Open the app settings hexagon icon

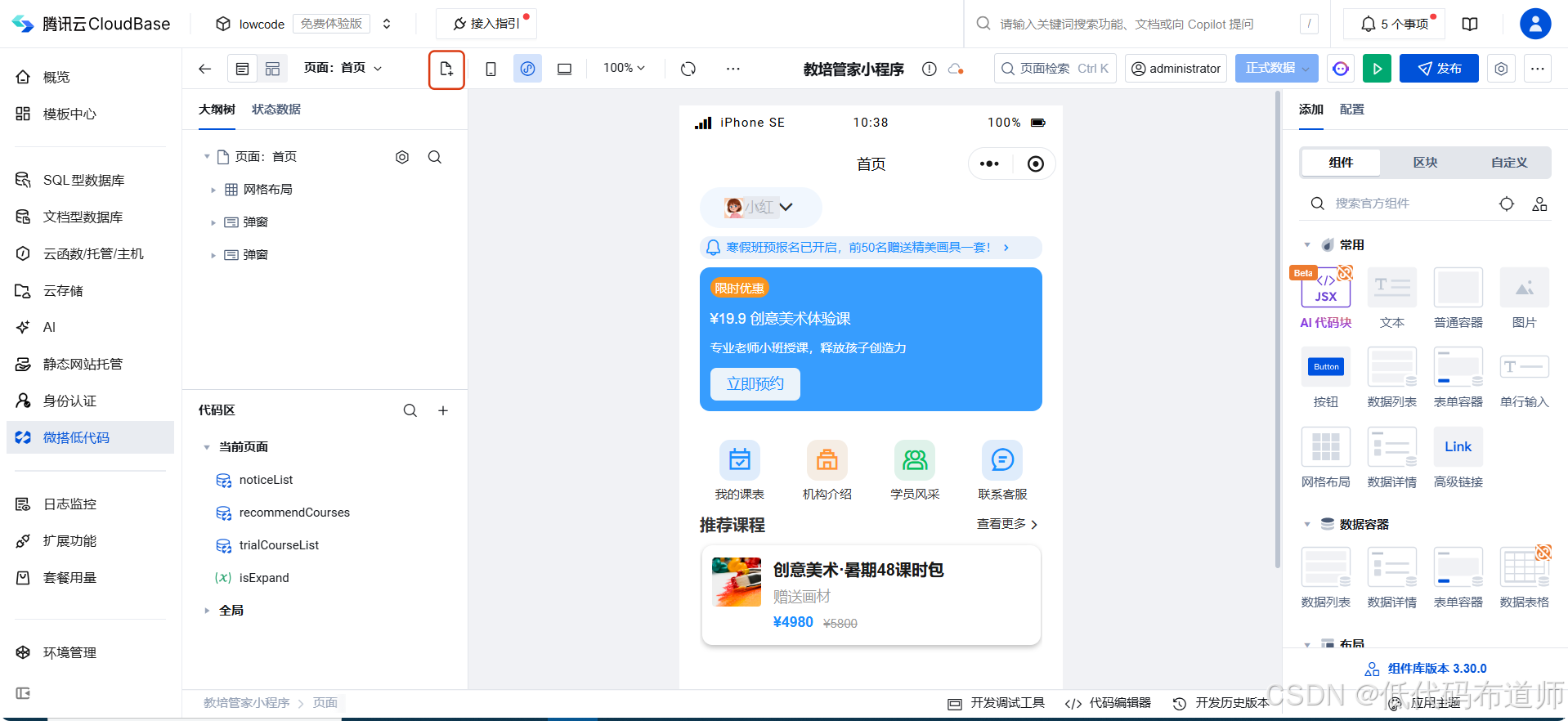tap(1501, 69)
